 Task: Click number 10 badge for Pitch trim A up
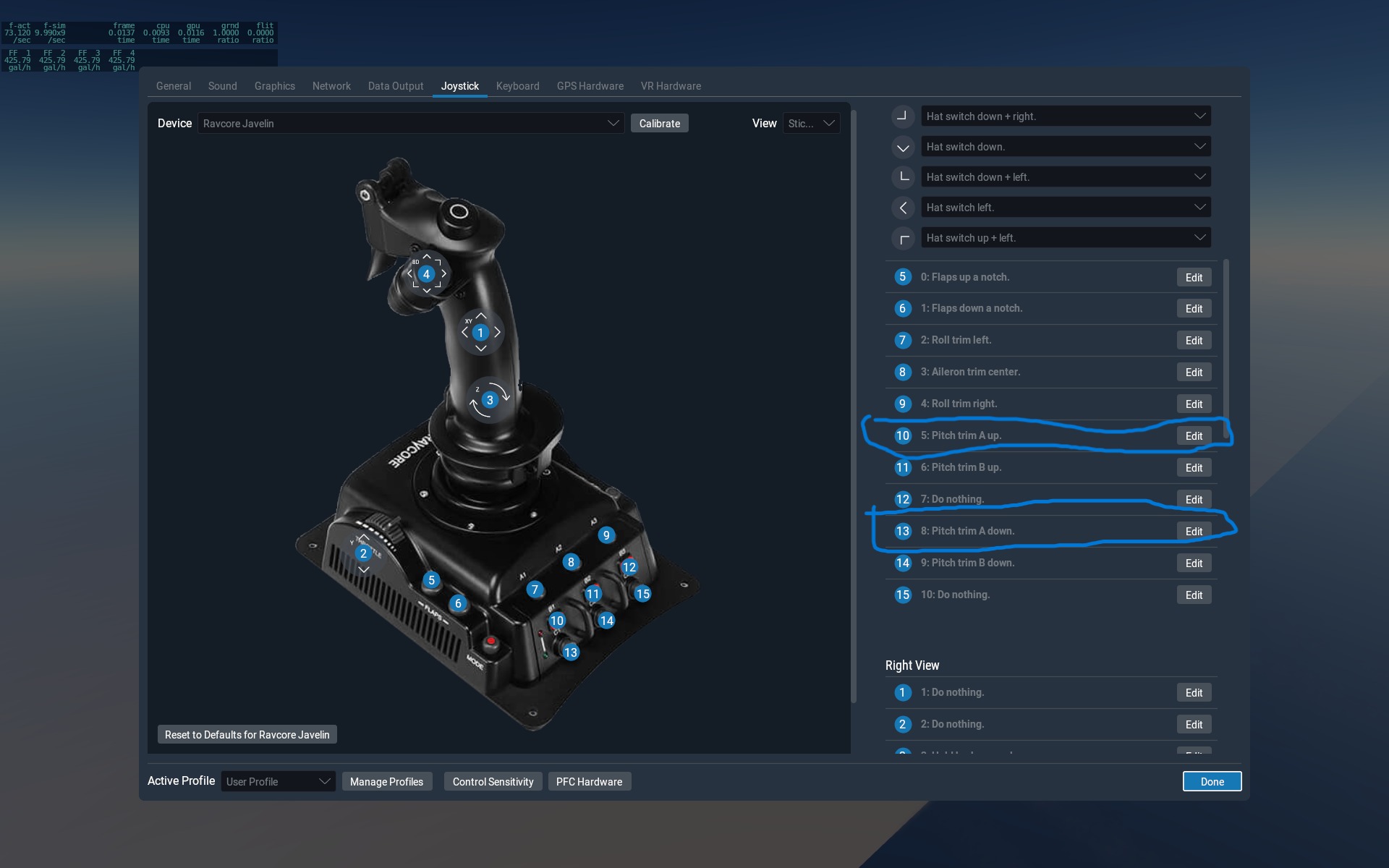(x=902, y=435)
